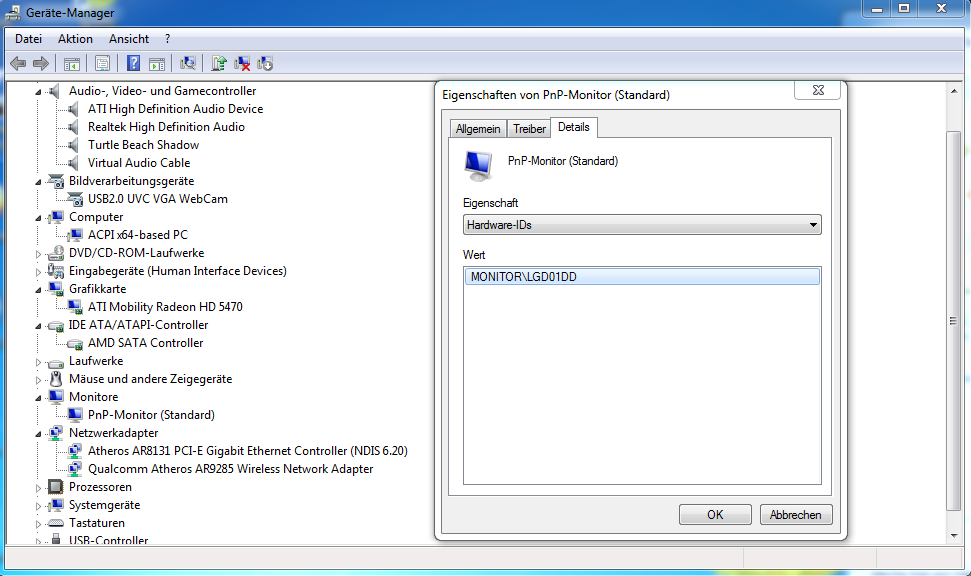
Task: Open the ? help menu
Action: point(167,39)
